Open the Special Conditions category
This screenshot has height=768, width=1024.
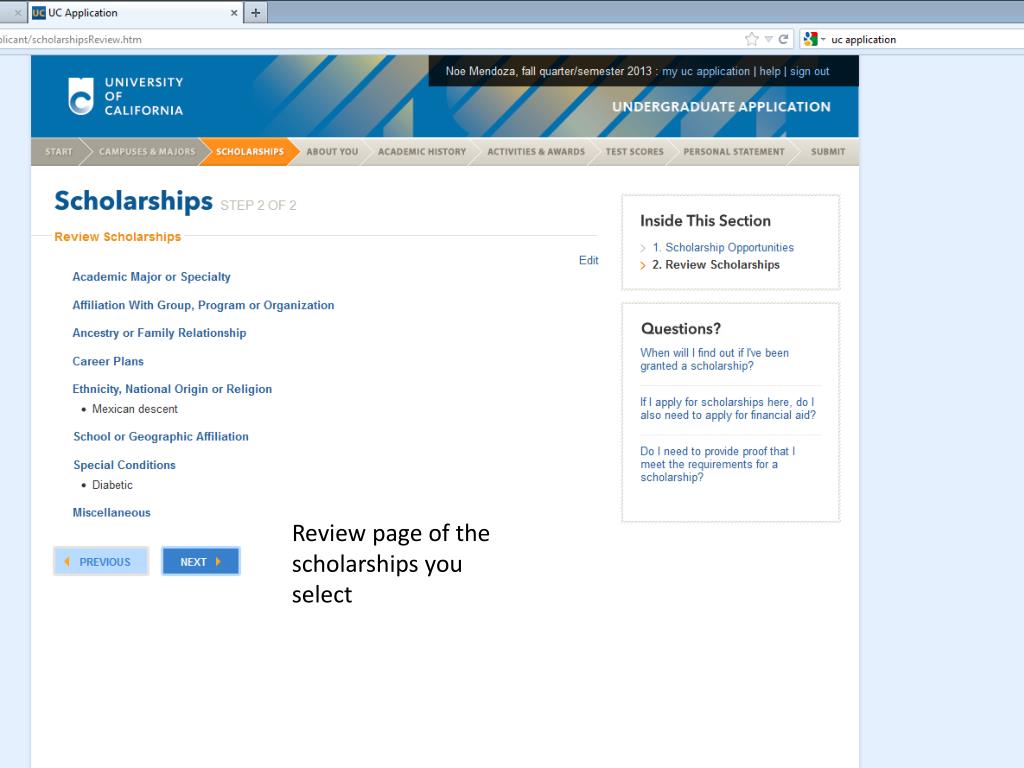click(124, 465)
